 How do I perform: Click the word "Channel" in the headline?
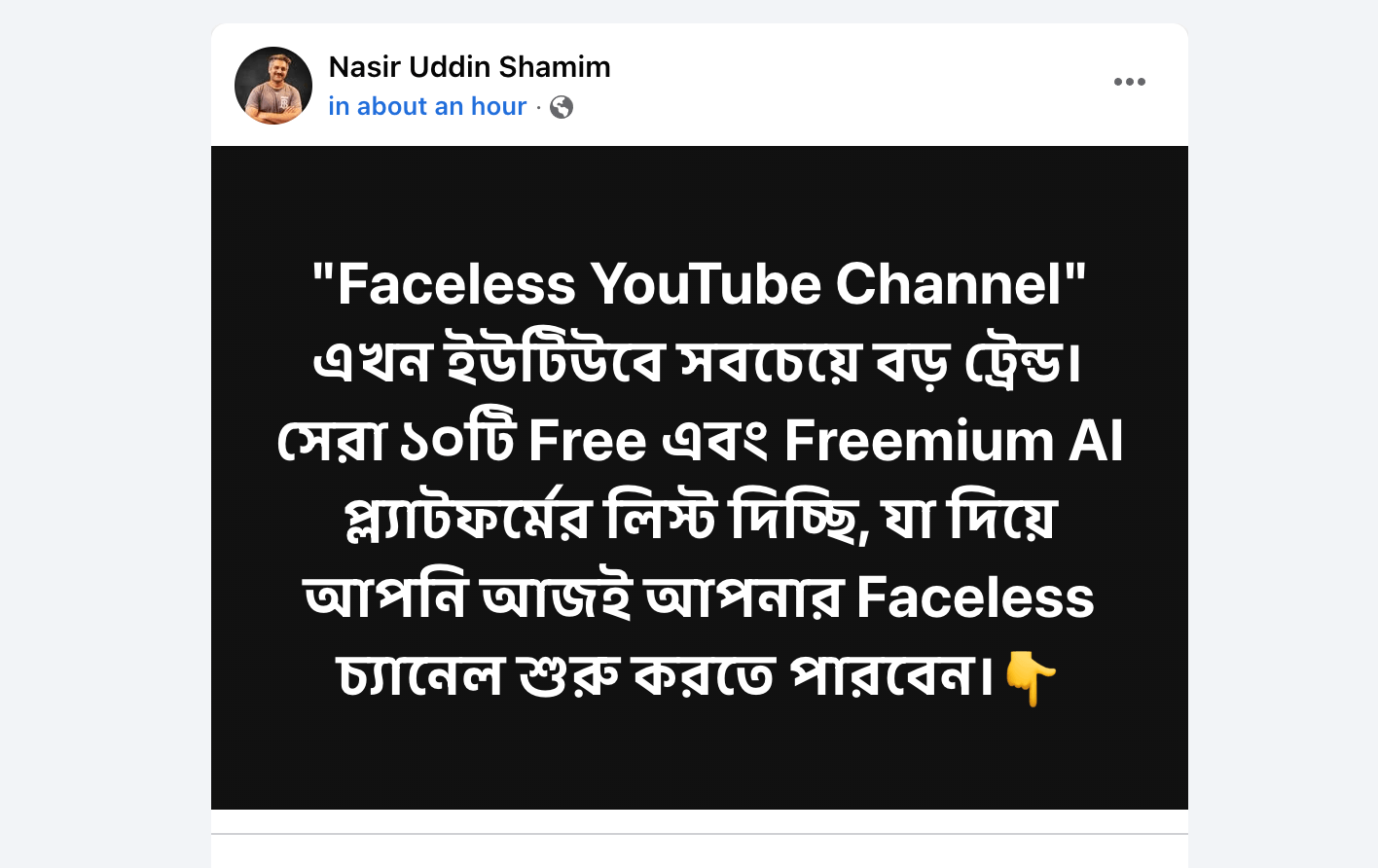[x=948, y=284]
